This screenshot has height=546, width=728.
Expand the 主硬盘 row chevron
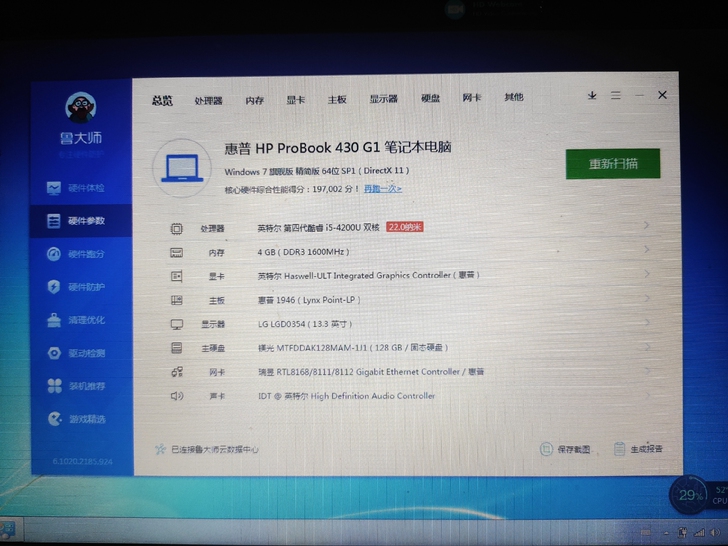(x=647, y=346)
